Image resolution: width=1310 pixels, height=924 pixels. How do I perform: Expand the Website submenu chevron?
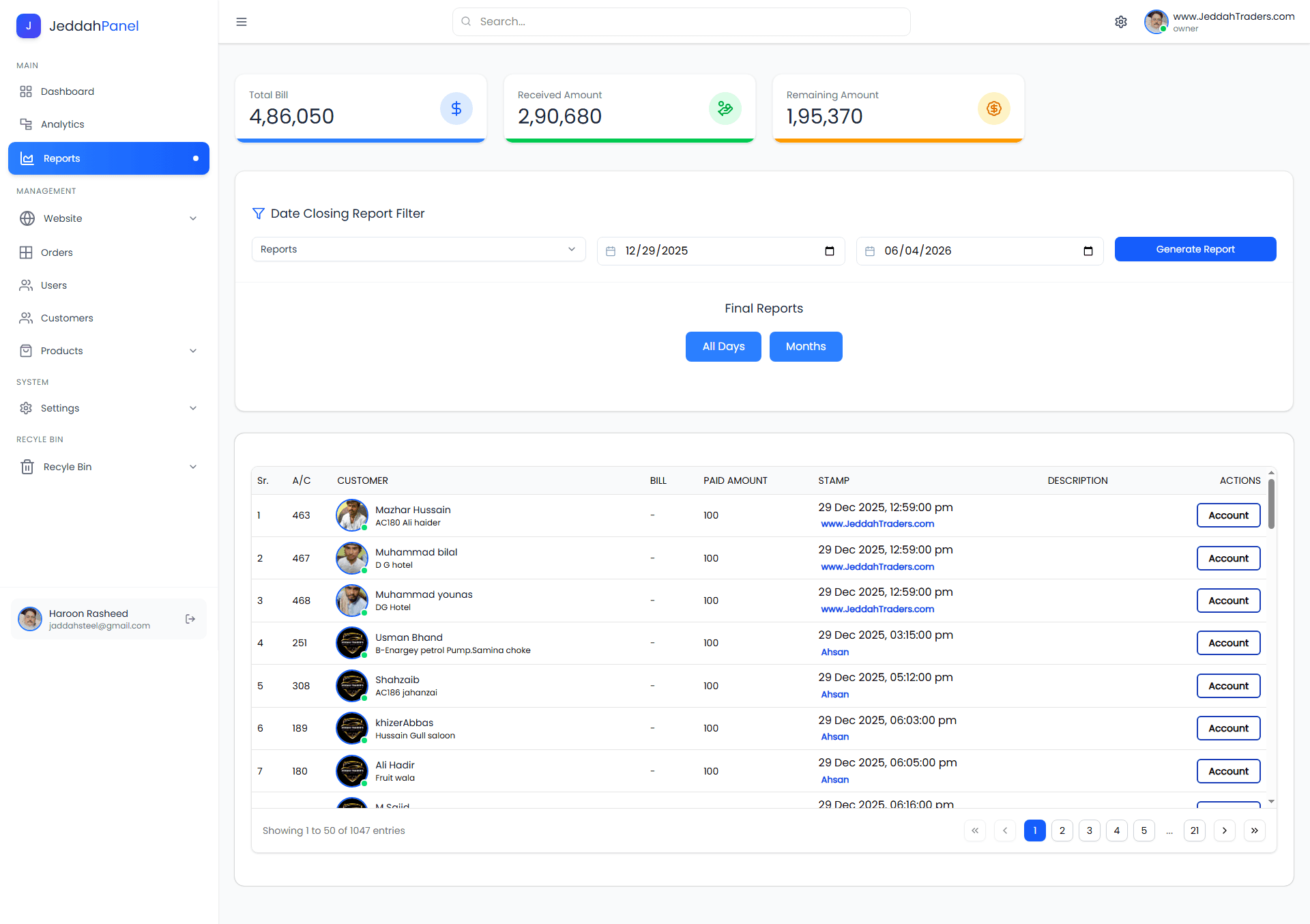point(193,218)
